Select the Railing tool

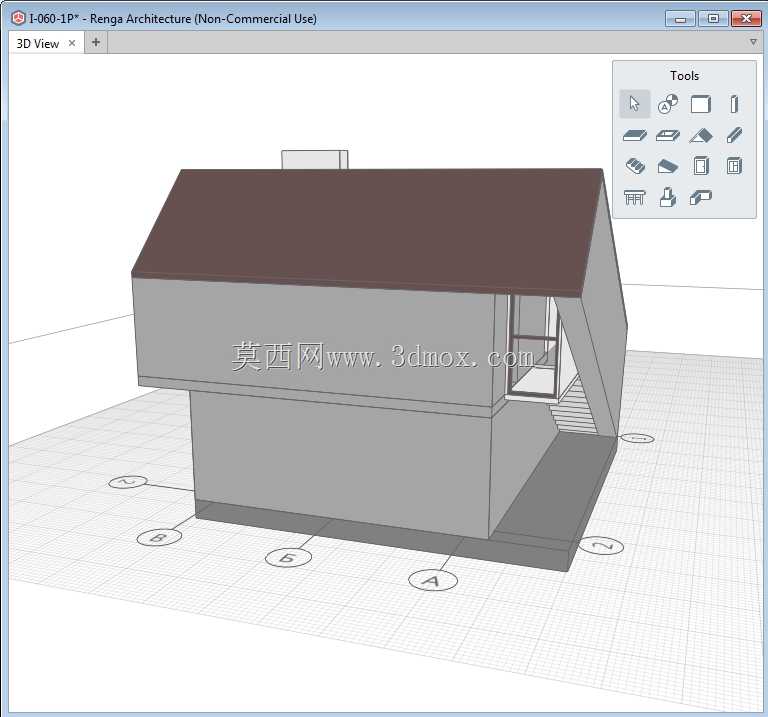coord(635,197)
